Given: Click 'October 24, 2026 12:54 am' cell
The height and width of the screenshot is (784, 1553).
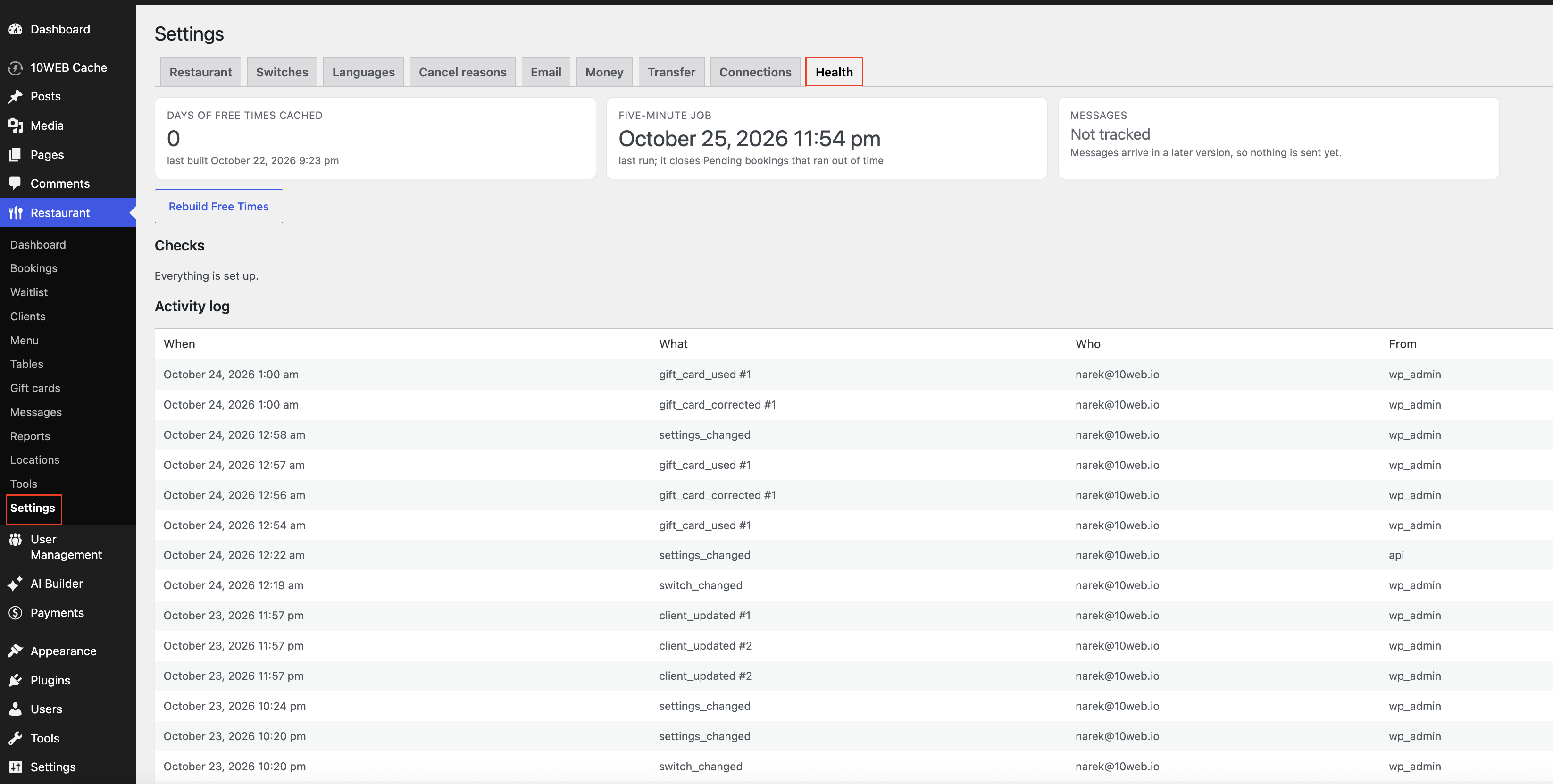Looking at the screenshot, I should (234, 525).
